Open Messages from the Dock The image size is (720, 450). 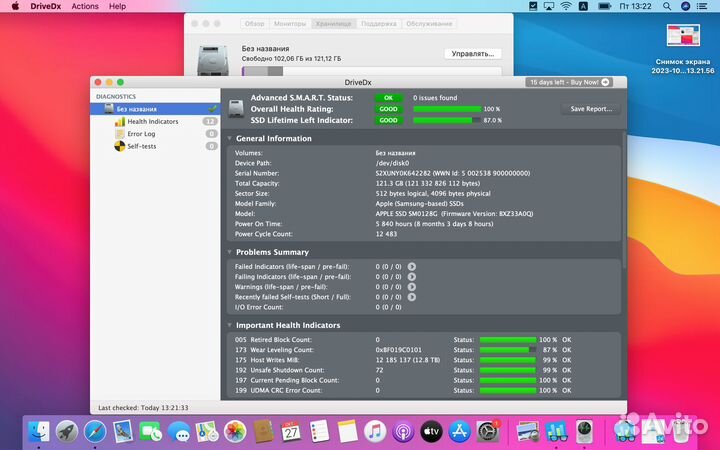pyautogui.click(x=179, y=432)
